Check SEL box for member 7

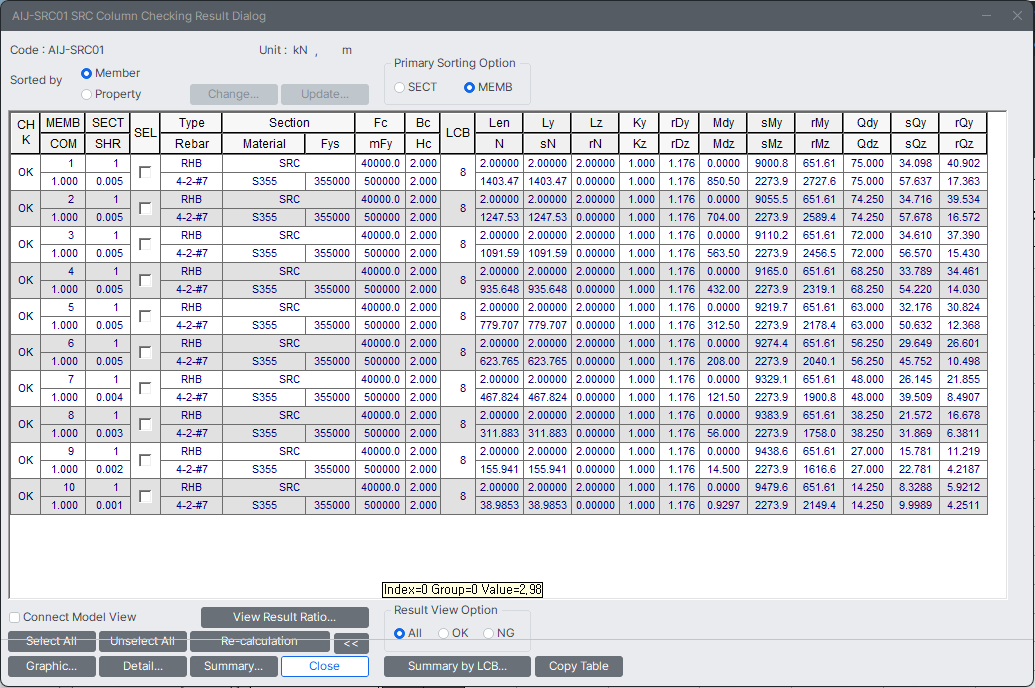point(145,388)
